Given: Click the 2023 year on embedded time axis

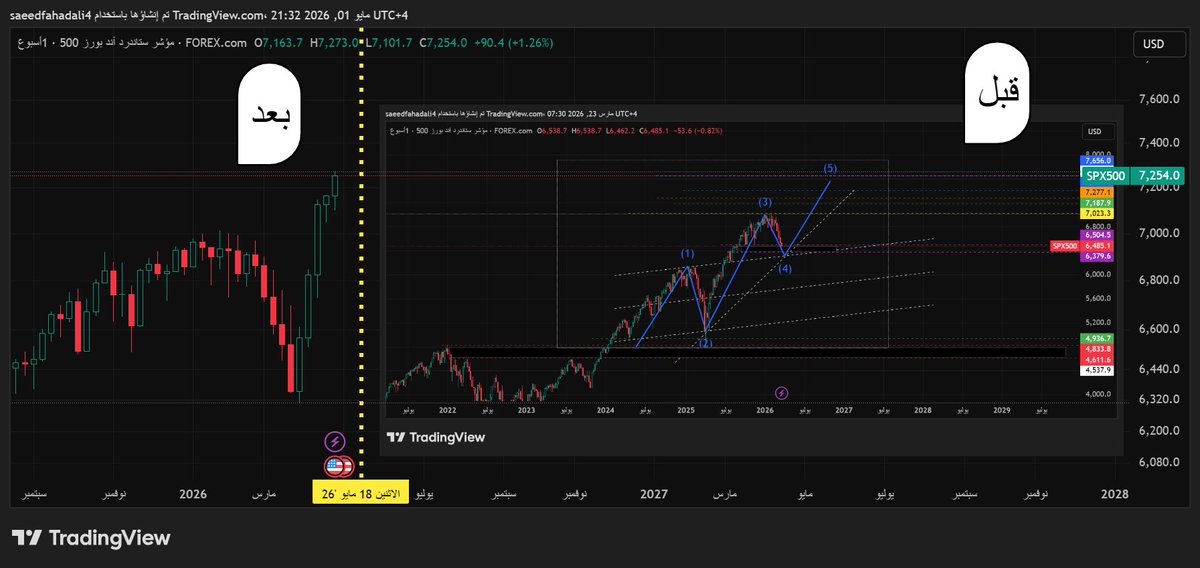Looking at the screenshot, I should pyautogui.click(x=527, y=410).
